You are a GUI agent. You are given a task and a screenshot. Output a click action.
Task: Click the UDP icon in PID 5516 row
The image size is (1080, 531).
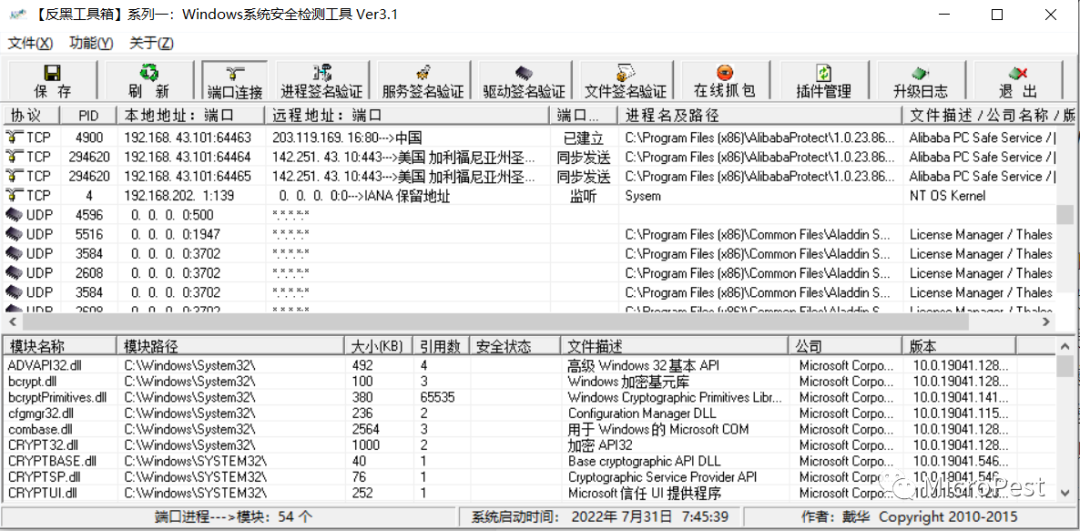[x=14, y=234]
